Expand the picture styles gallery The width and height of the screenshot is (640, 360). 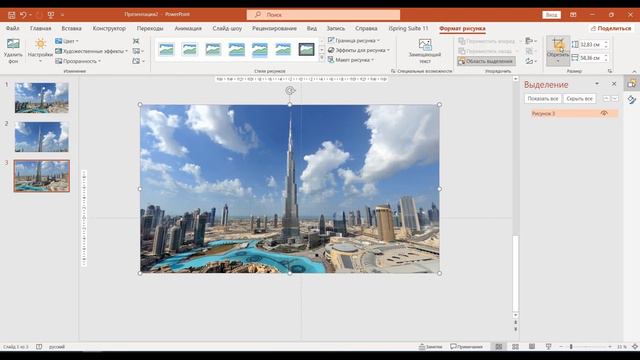pos(322,59)
